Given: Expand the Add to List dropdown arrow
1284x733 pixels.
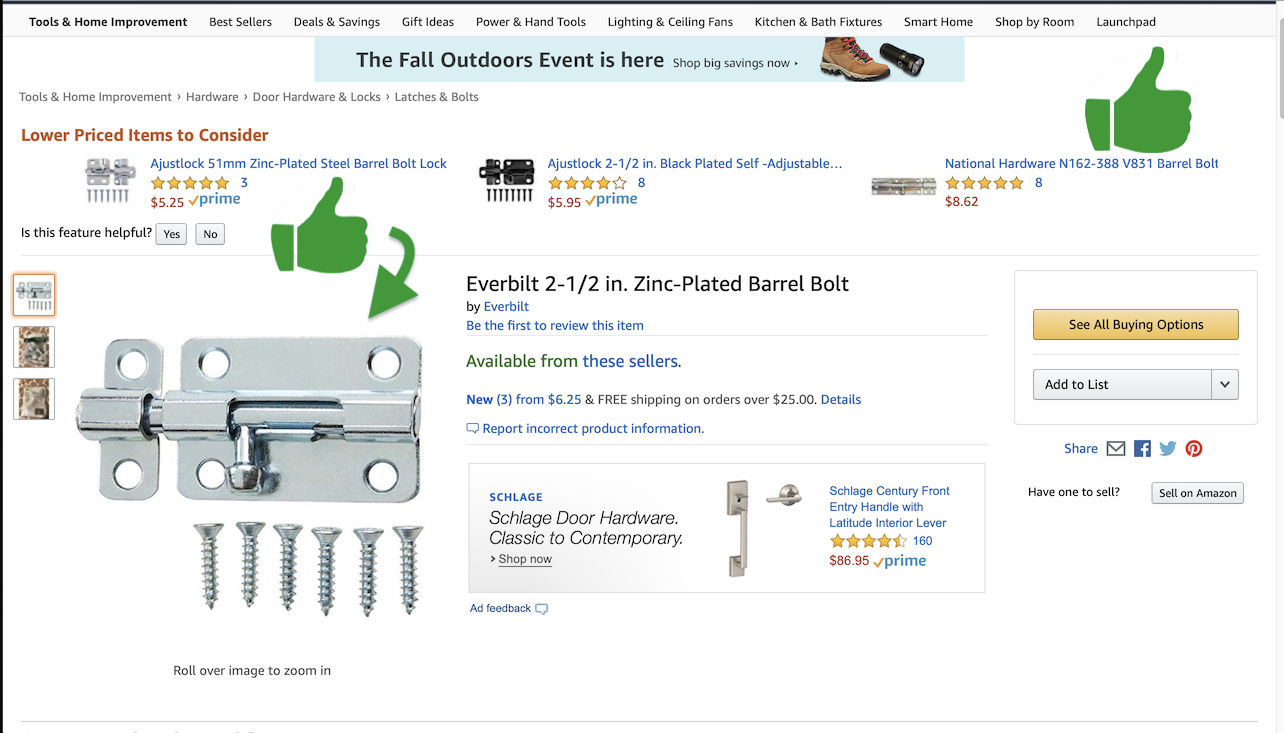Looking at the screenshot, I should point(1225,385).
